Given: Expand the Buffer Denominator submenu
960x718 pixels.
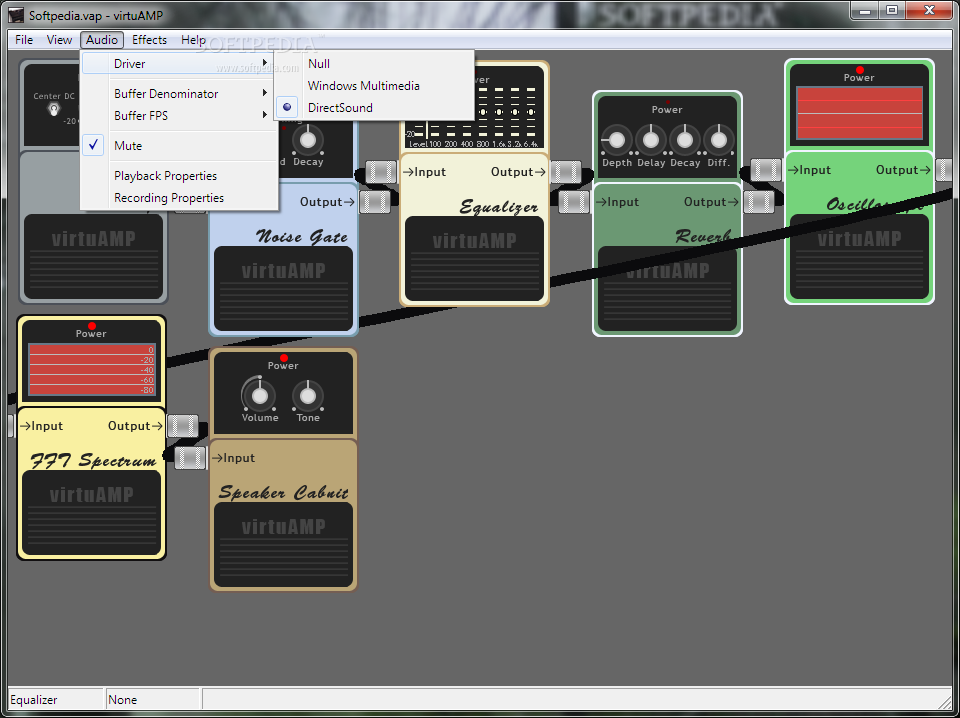Looking at the screenshot, I should [x=178, y=94].
